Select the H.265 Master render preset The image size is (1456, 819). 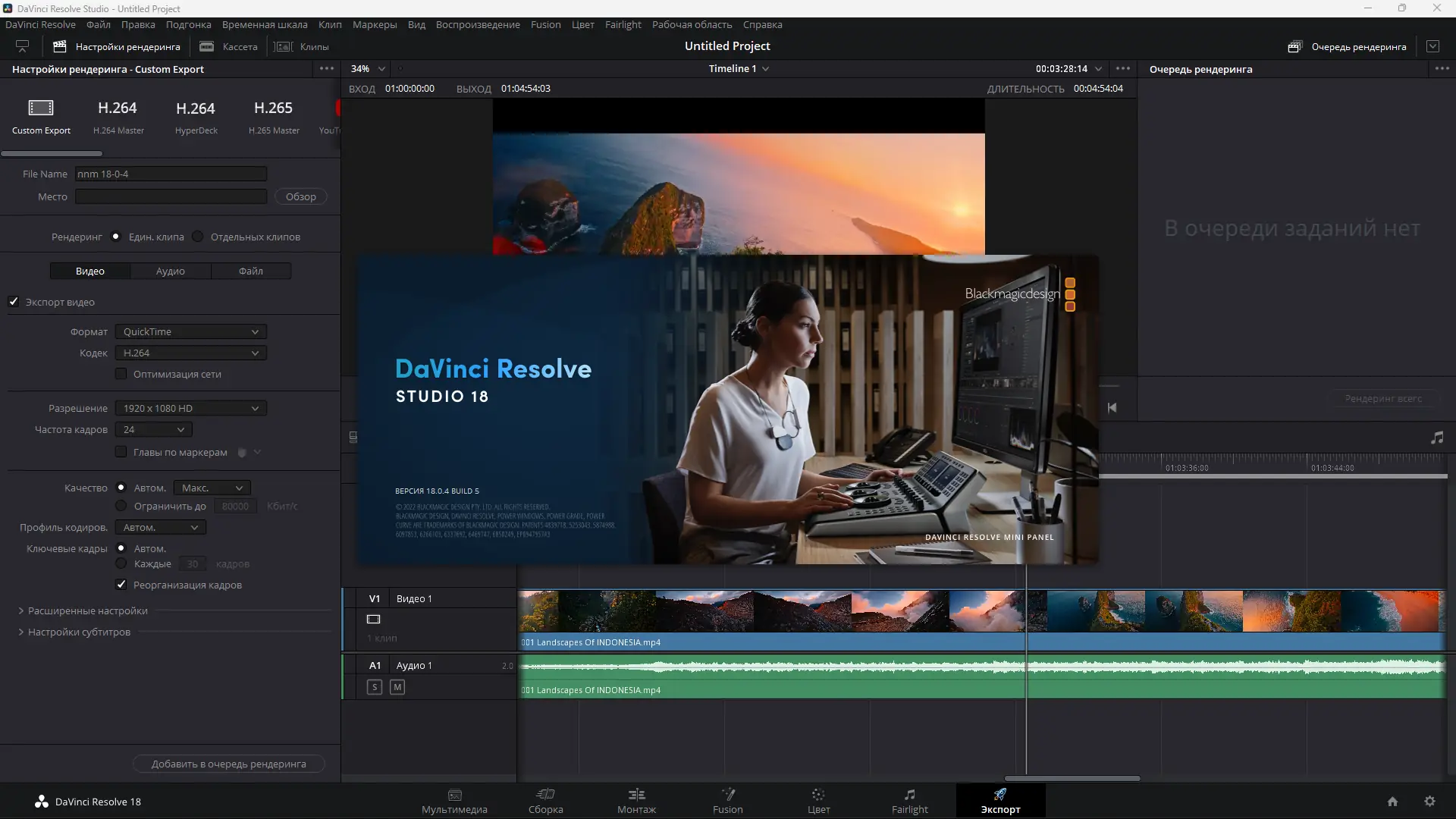(272, 115)
